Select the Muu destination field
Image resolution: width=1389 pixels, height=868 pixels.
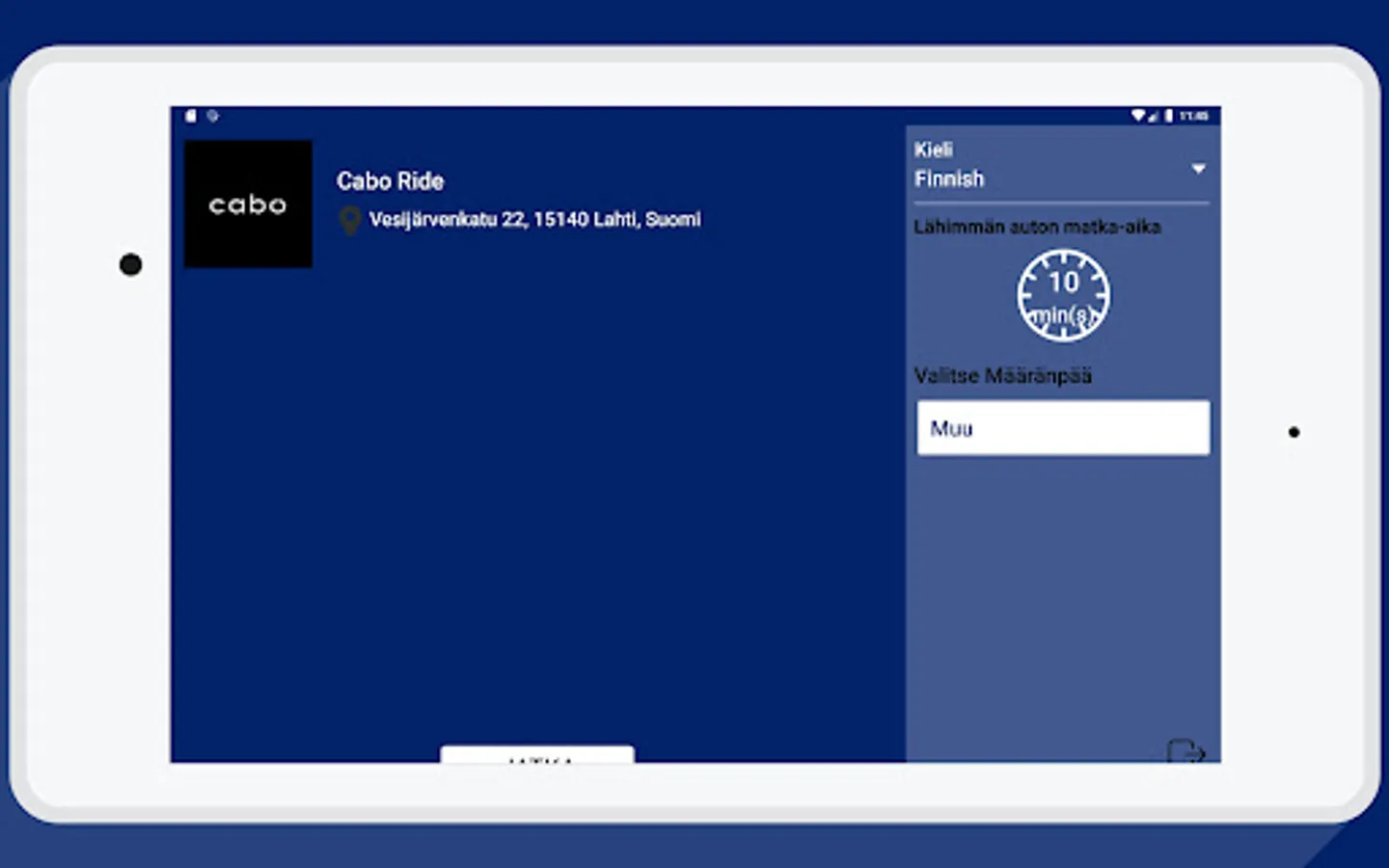pyautogui.click(x=1063, y=428)
